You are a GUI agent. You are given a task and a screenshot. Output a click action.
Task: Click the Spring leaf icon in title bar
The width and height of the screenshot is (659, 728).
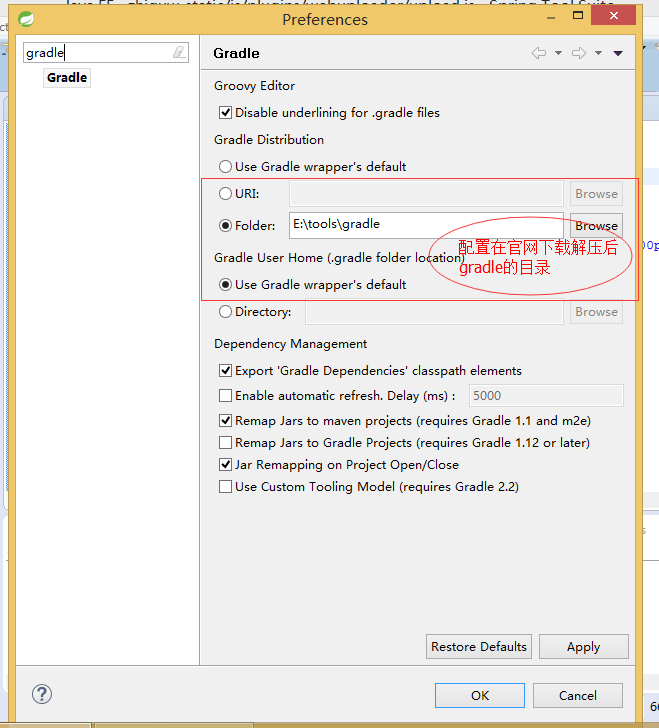click(26, 19)
